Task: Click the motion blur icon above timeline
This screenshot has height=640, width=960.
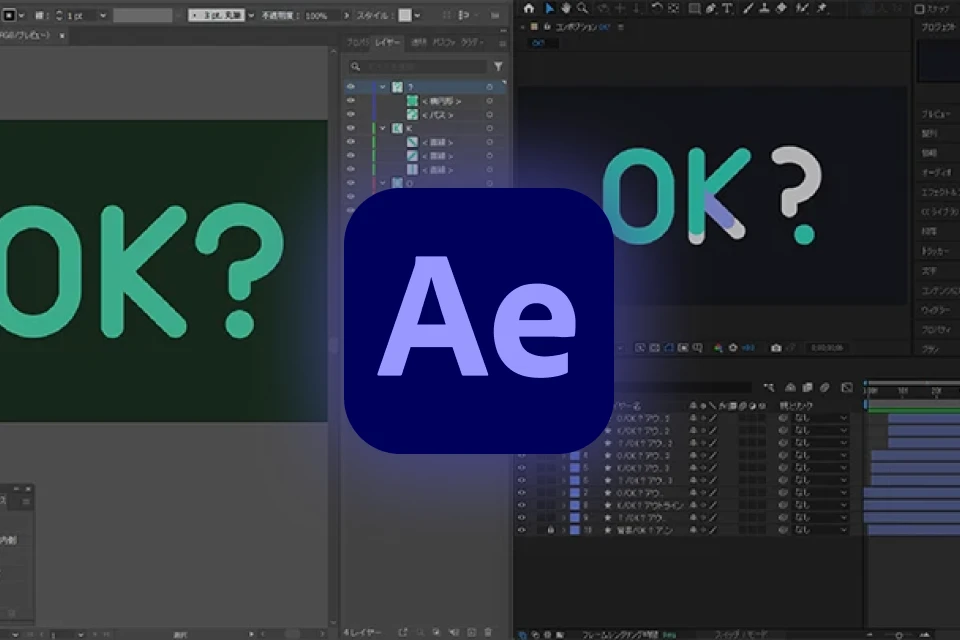Action: coord(825,388)
